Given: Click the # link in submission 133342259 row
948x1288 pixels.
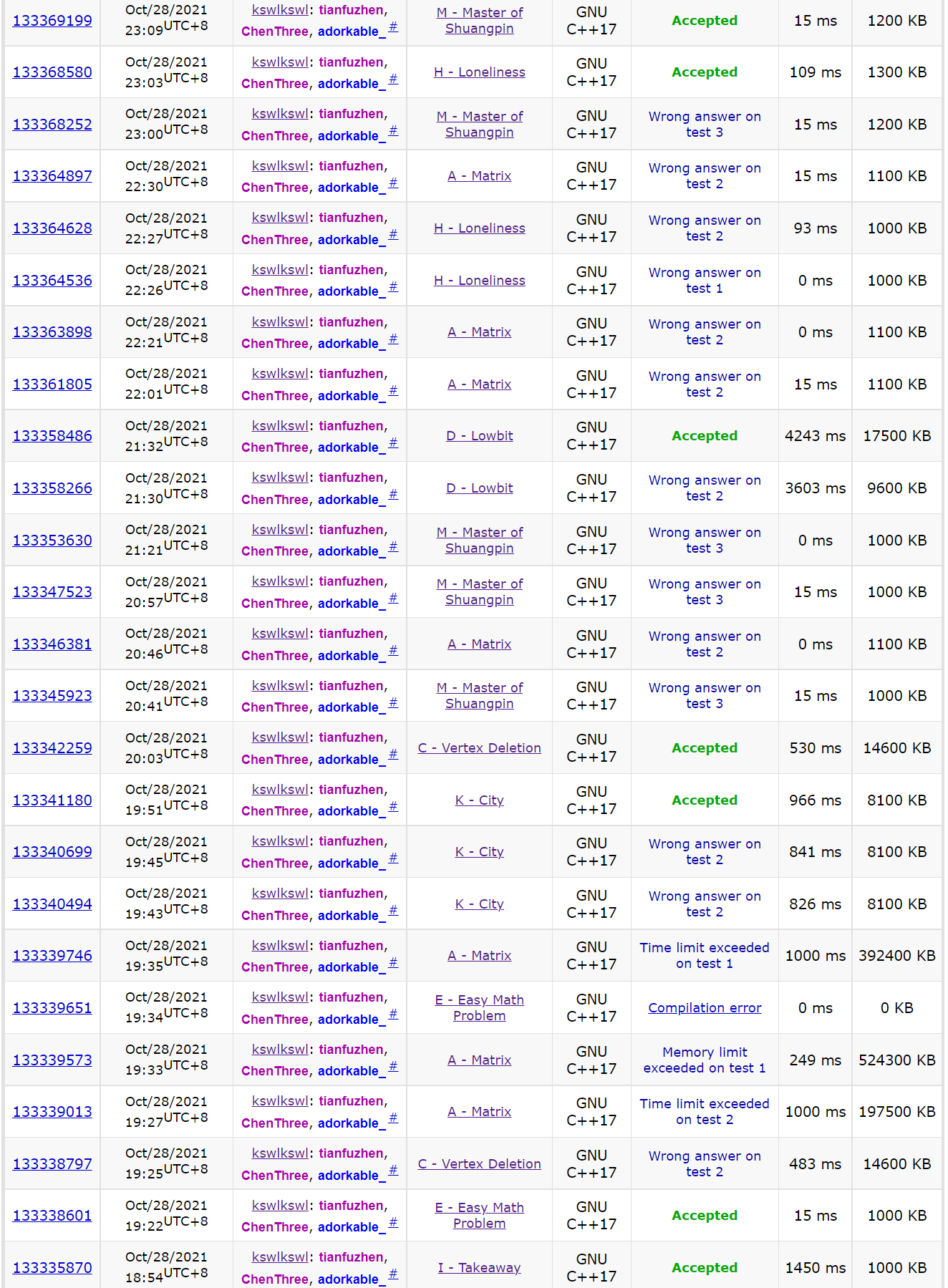Looking at the screenshot, I should tap(393, 755).
